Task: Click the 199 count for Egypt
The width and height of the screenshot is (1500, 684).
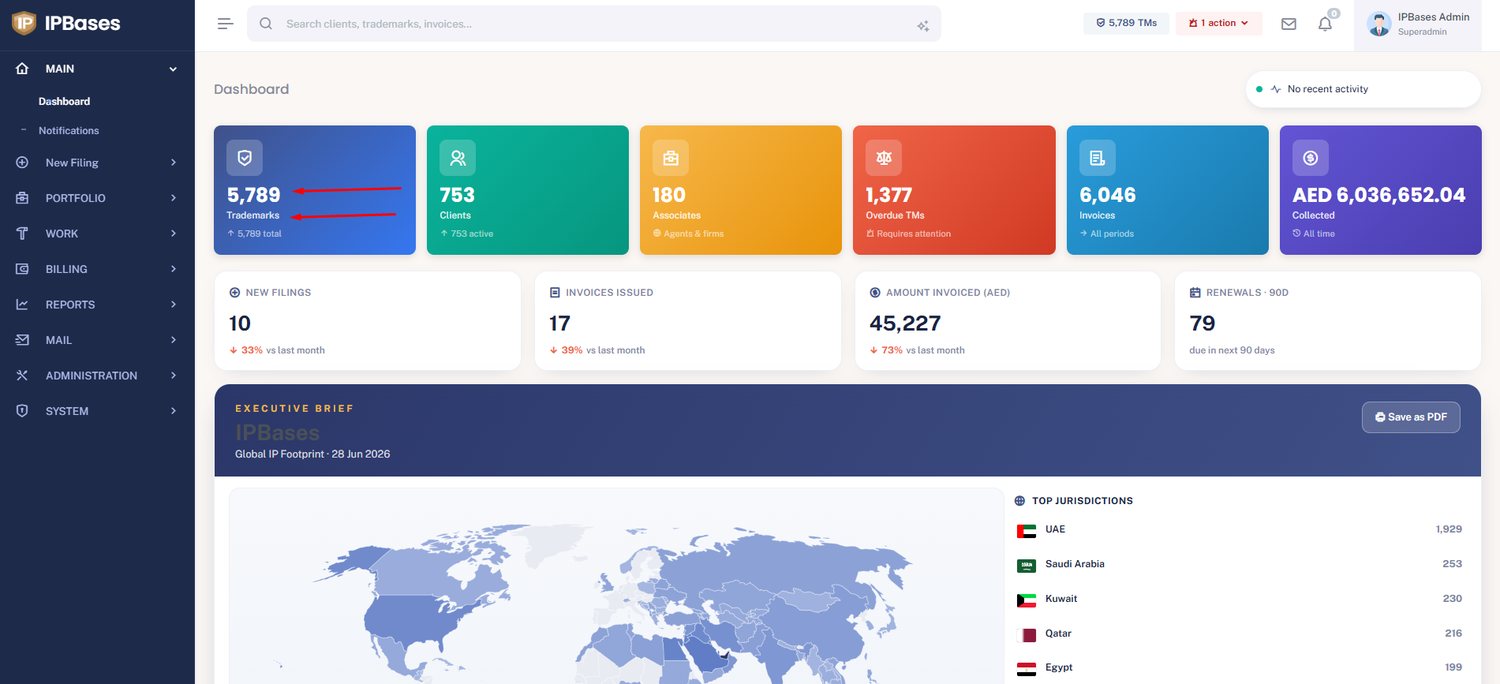Action: [1453, 668]
